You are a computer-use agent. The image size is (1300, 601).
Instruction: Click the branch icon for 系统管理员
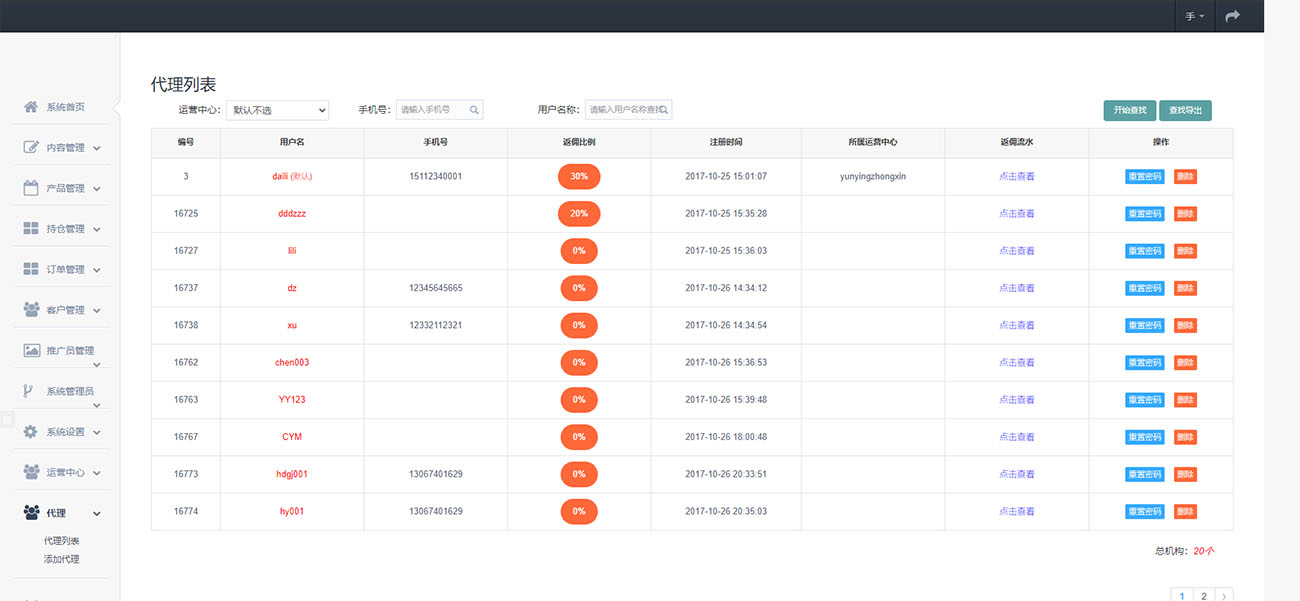(28, 391)
